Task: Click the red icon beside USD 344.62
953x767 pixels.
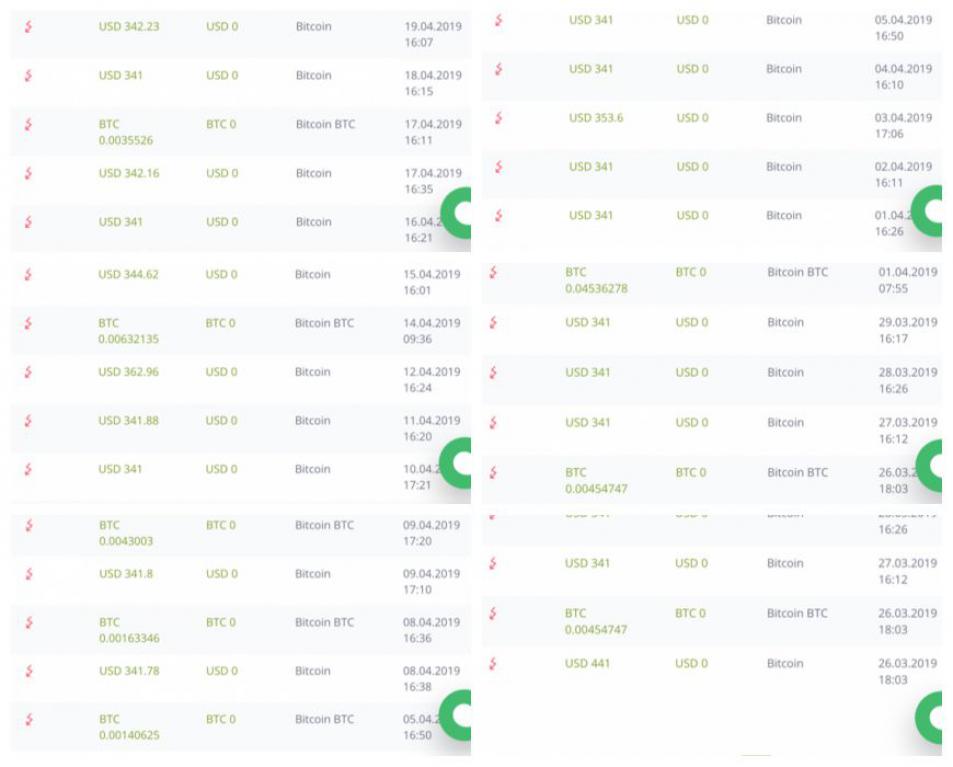Action: tap(28, 275)
